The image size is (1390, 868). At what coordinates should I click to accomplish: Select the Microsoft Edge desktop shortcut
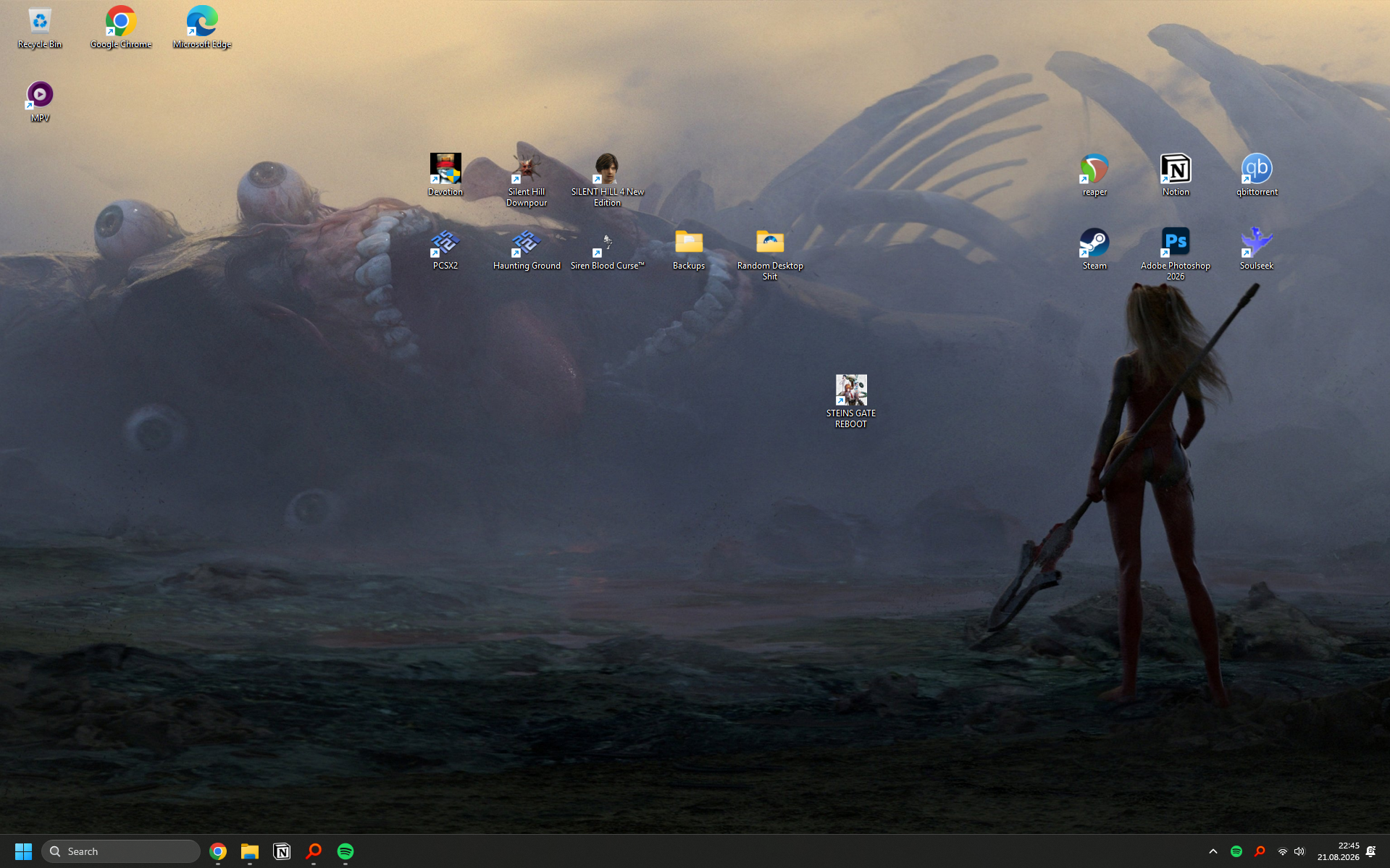[x=202, y=28]
